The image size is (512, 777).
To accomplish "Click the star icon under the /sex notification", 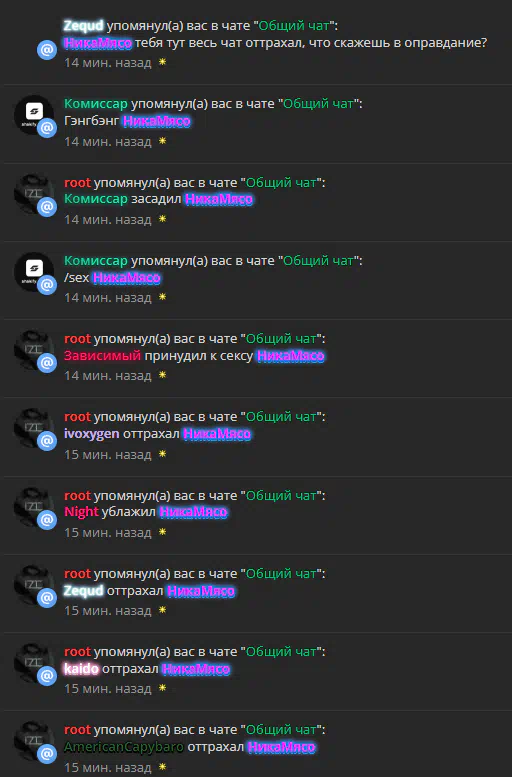I will coord(162,297).
